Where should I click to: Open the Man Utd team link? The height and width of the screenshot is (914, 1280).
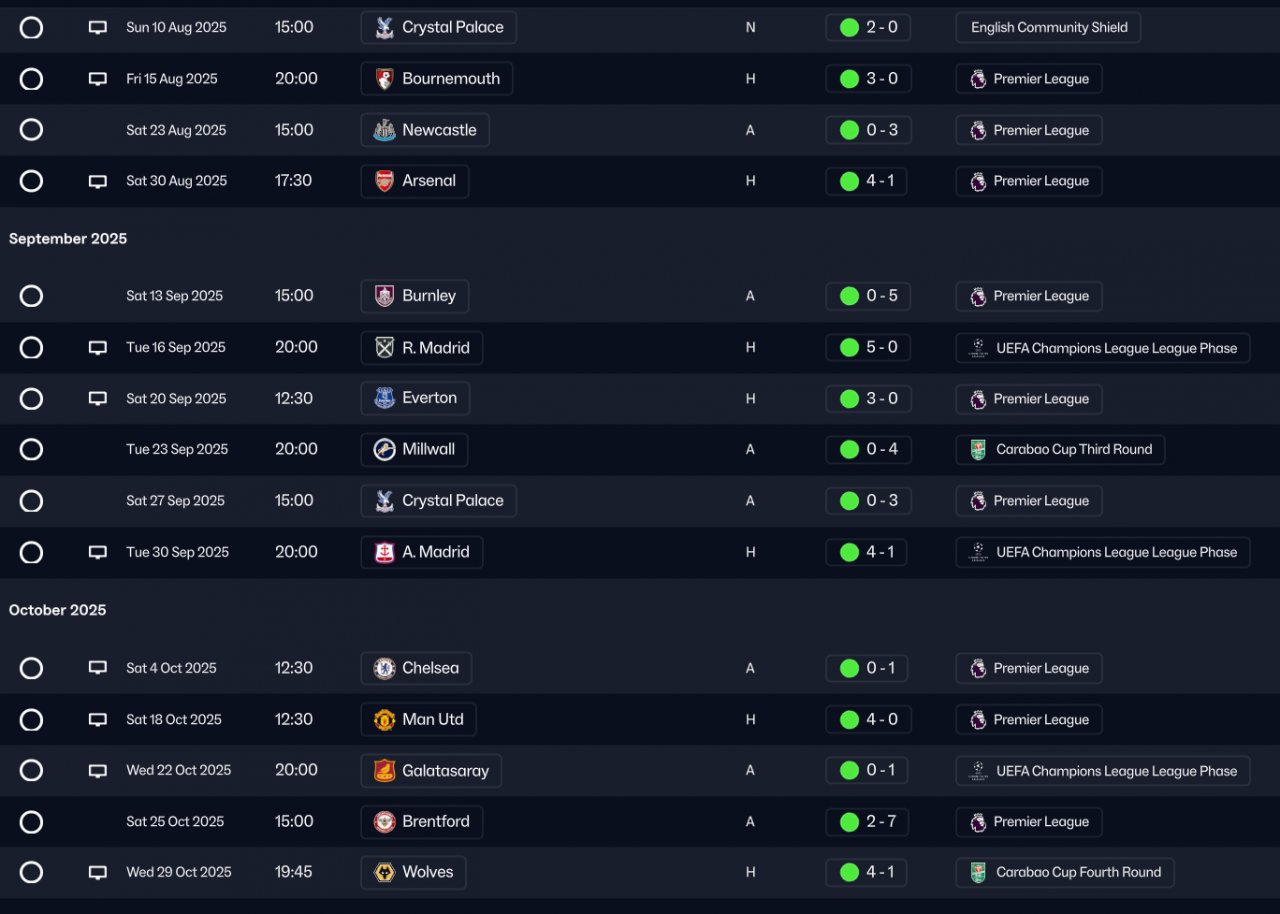tap(432, 720)
